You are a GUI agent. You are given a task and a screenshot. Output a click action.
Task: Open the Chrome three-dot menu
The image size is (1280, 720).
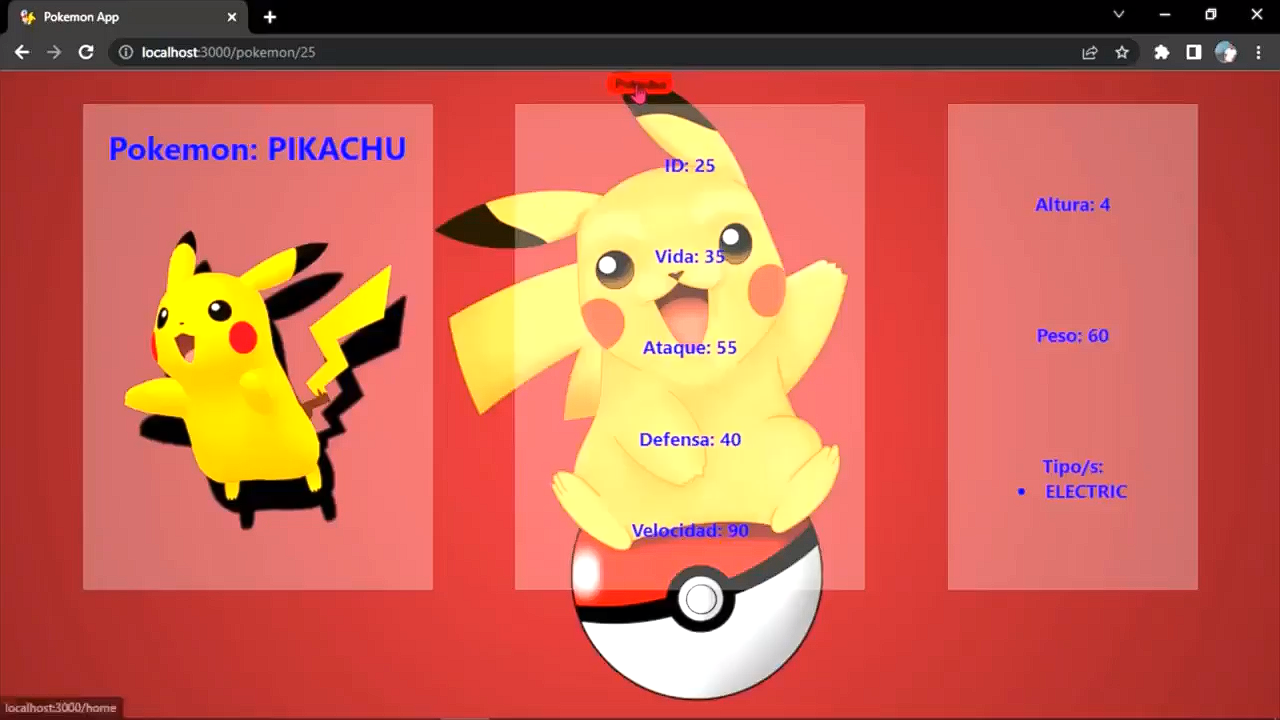(1258, 52)
